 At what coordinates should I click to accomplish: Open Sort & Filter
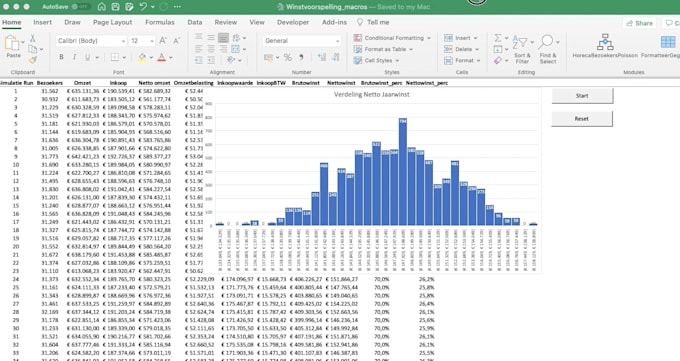coord(522,49)
